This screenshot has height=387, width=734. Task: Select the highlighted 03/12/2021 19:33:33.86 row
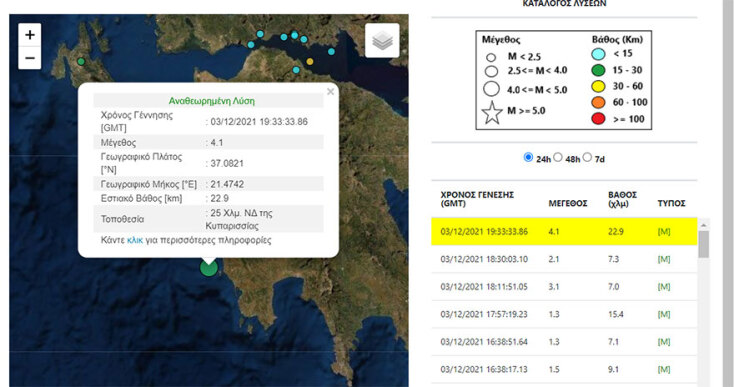pyautogui.click(x=564, y=231)
